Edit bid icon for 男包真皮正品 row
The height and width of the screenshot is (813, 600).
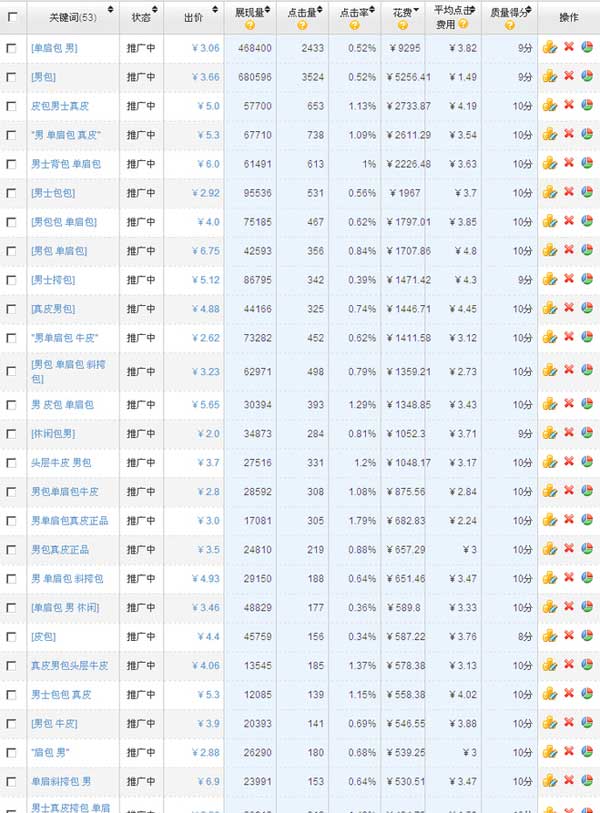pyautogui.click(x=550, y=550)
